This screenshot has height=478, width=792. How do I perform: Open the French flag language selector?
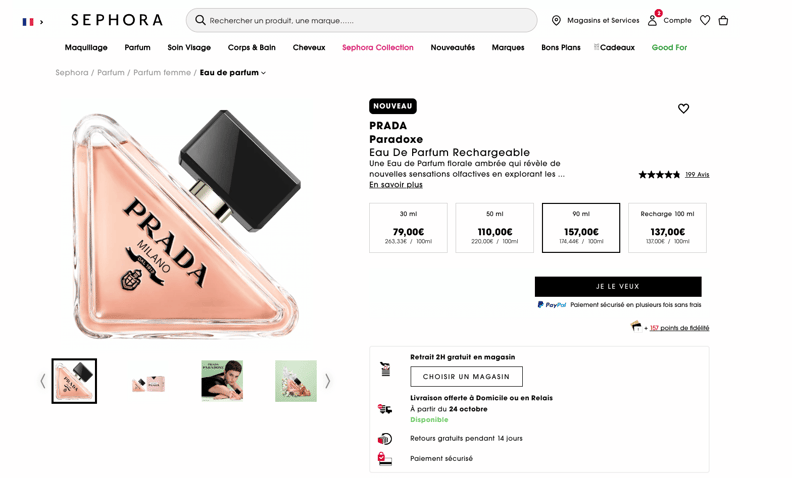coord(32,21)
